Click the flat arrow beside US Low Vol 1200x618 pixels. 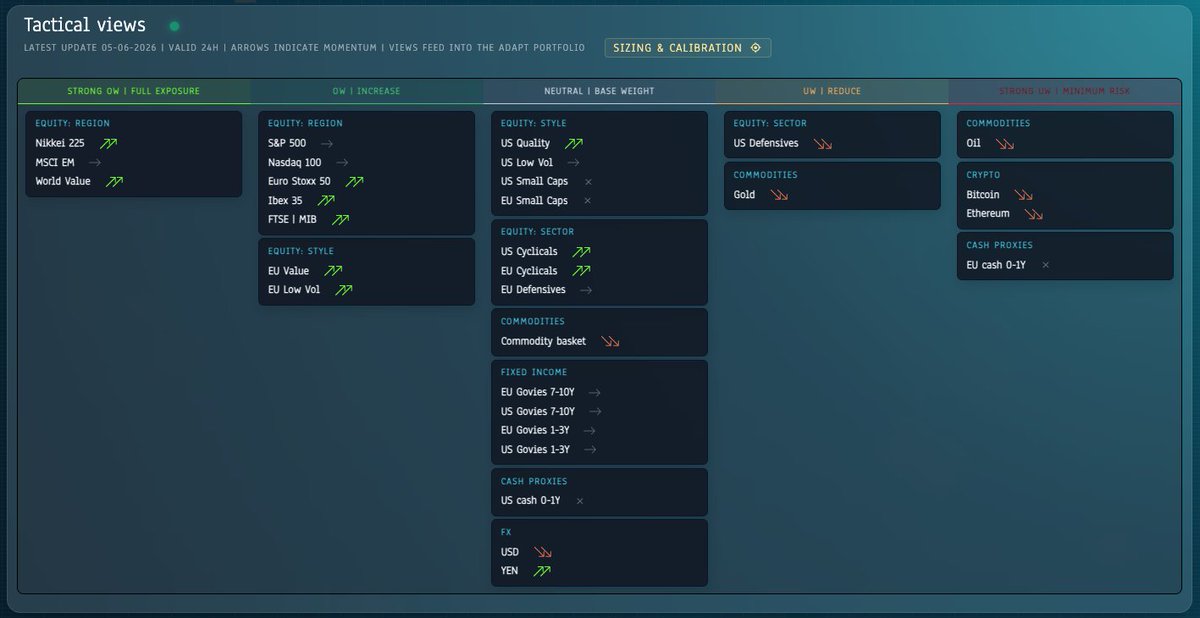click(x=573, y=162)
